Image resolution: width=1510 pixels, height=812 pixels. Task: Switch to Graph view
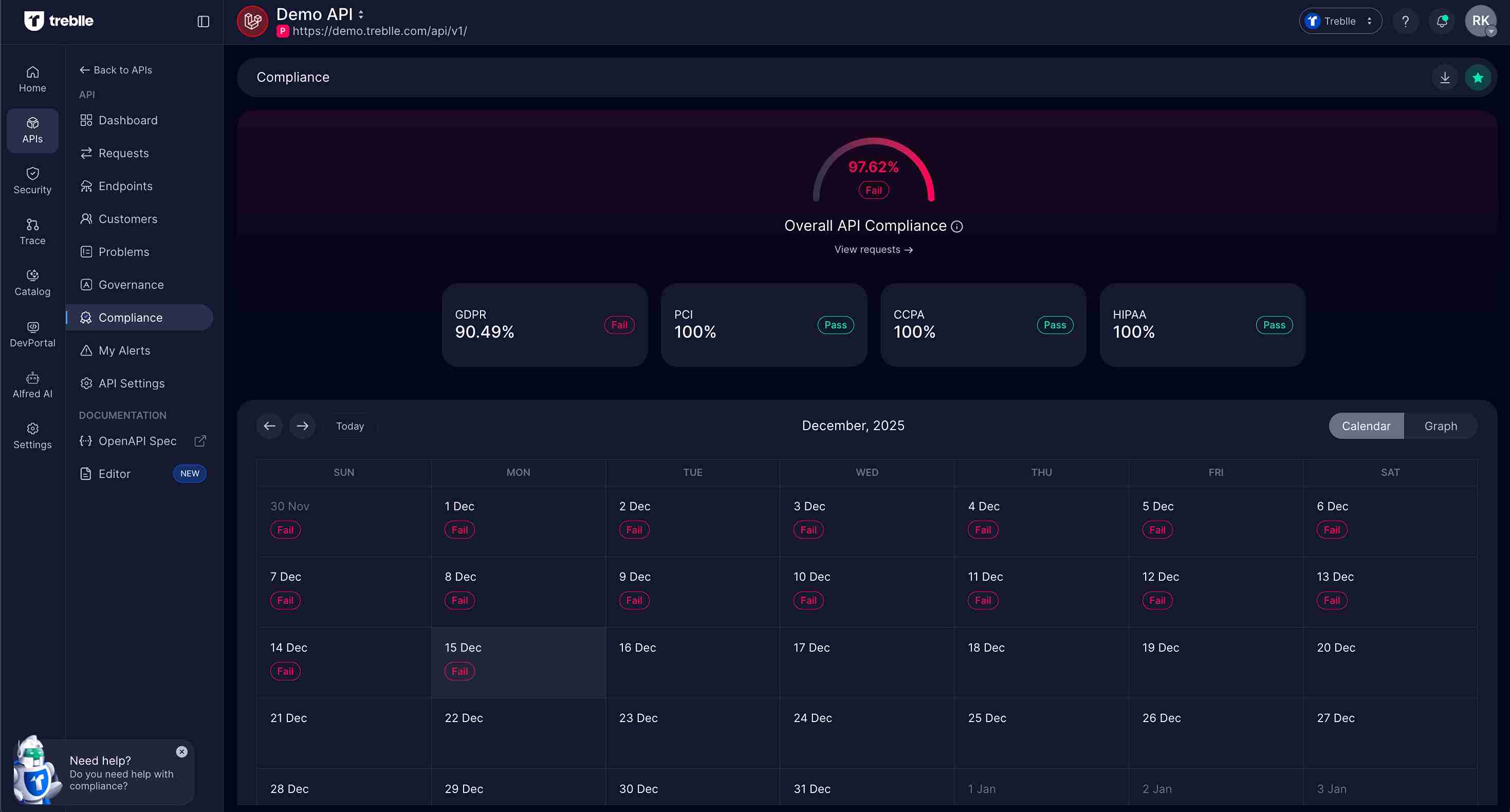tap(1440, 426)
